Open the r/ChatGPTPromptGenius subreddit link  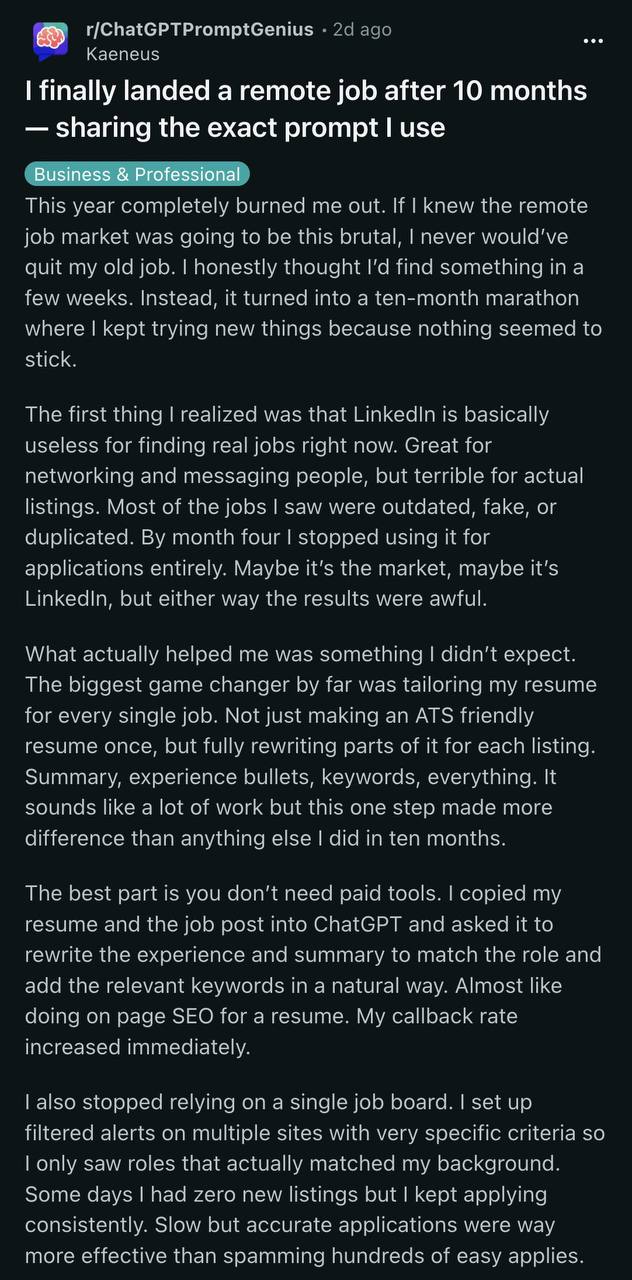[x=200, y=29]
